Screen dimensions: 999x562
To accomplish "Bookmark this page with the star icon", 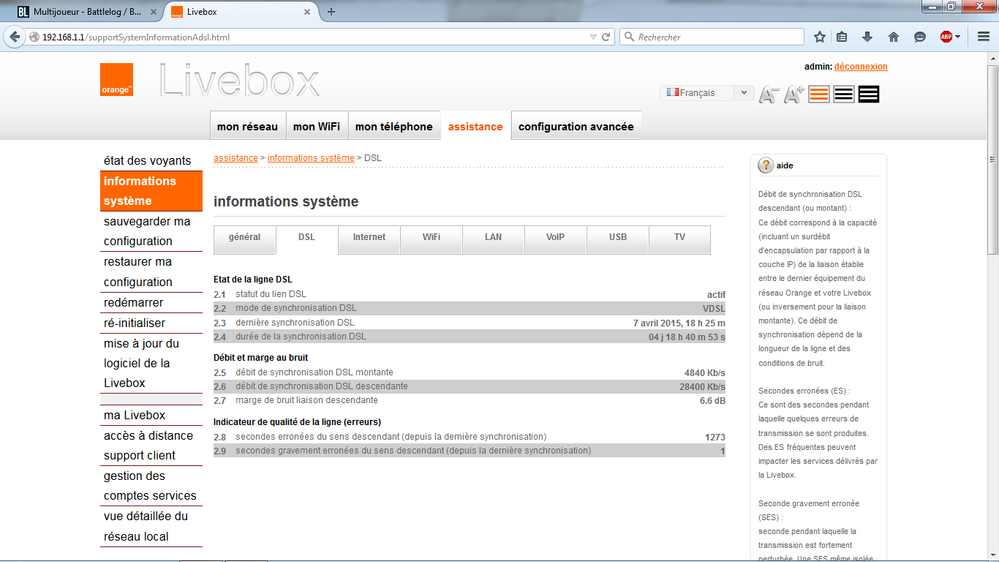I will pos(819,37).
